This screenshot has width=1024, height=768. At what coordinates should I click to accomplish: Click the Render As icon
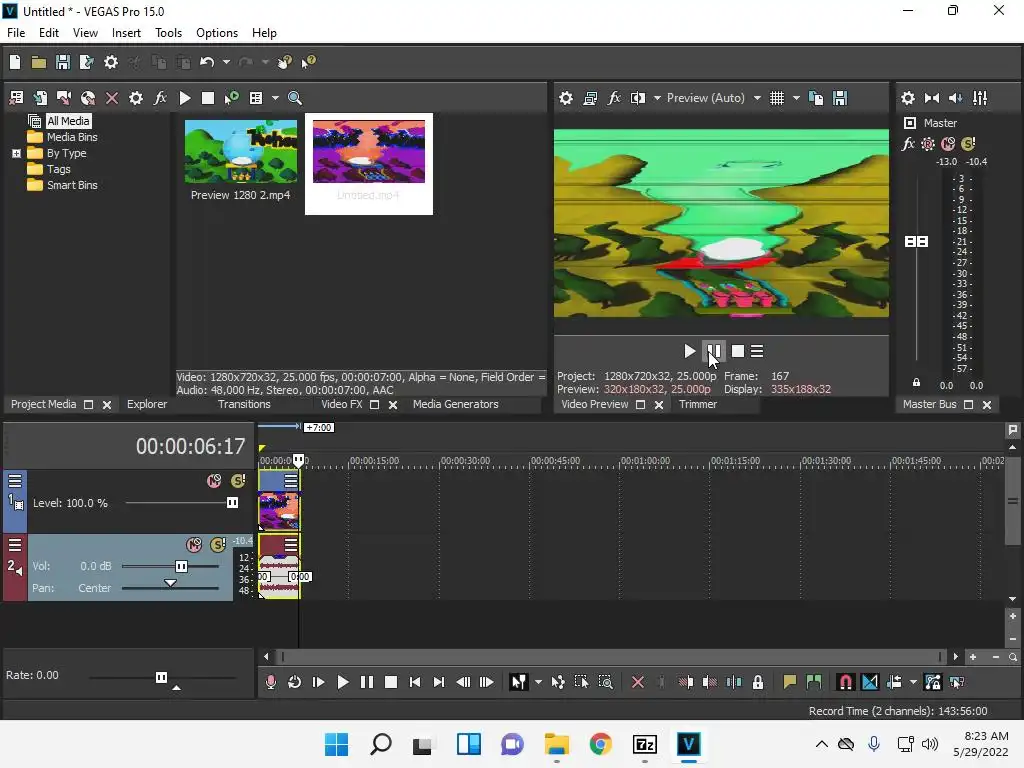click(x=86, y=62)
